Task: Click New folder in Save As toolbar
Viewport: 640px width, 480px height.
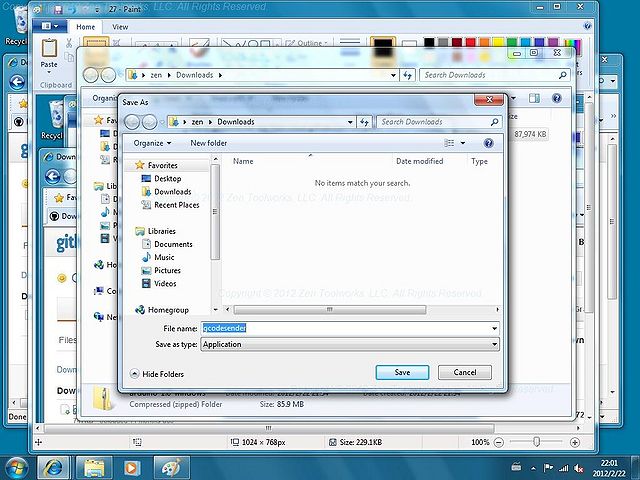Action: (x=209, y=143)
